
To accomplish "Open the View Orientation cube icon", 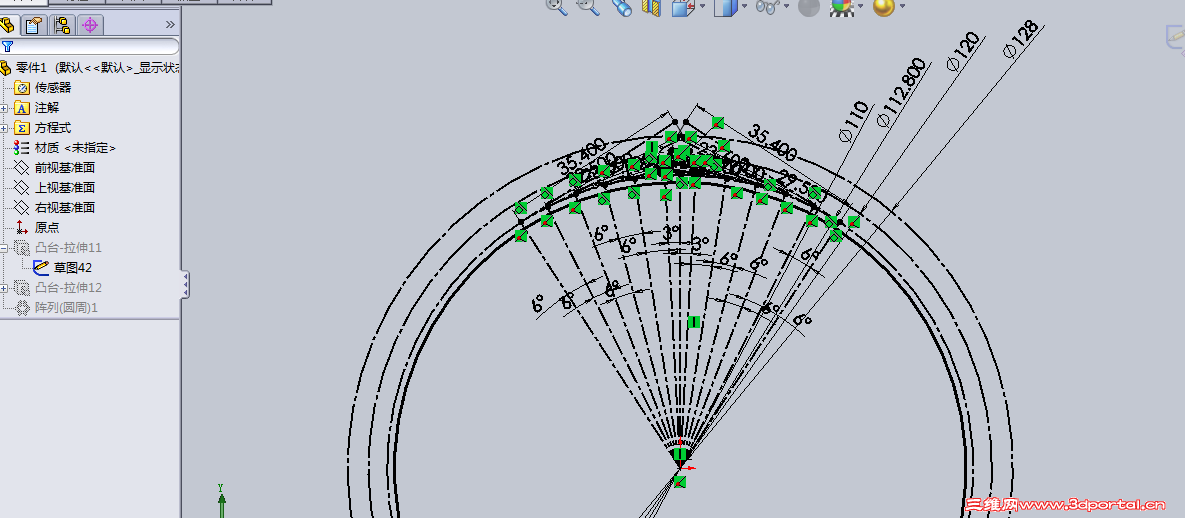I will (x=684, y=8).
